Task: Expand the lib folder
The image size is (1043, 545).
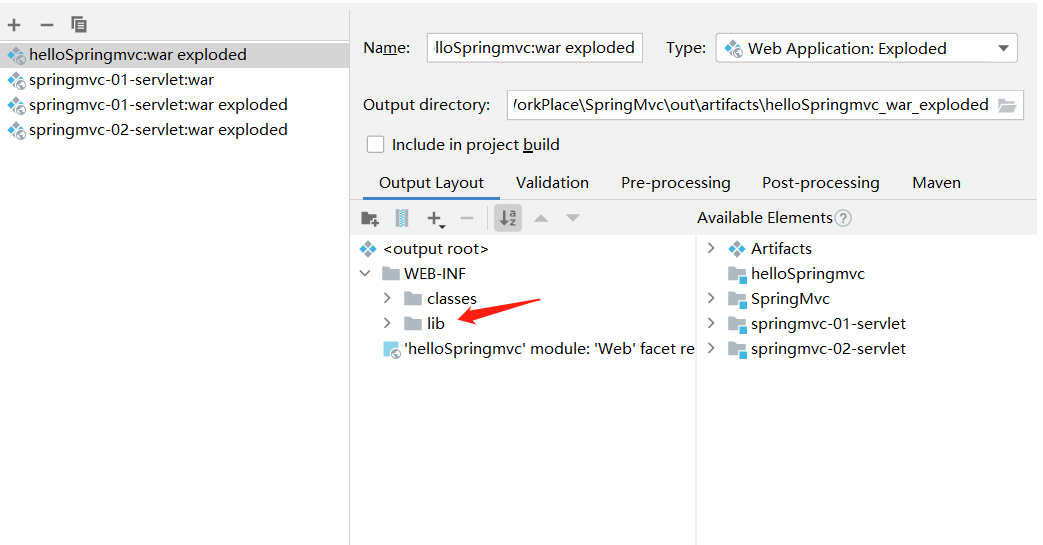Action: click(x=387, y=323)
